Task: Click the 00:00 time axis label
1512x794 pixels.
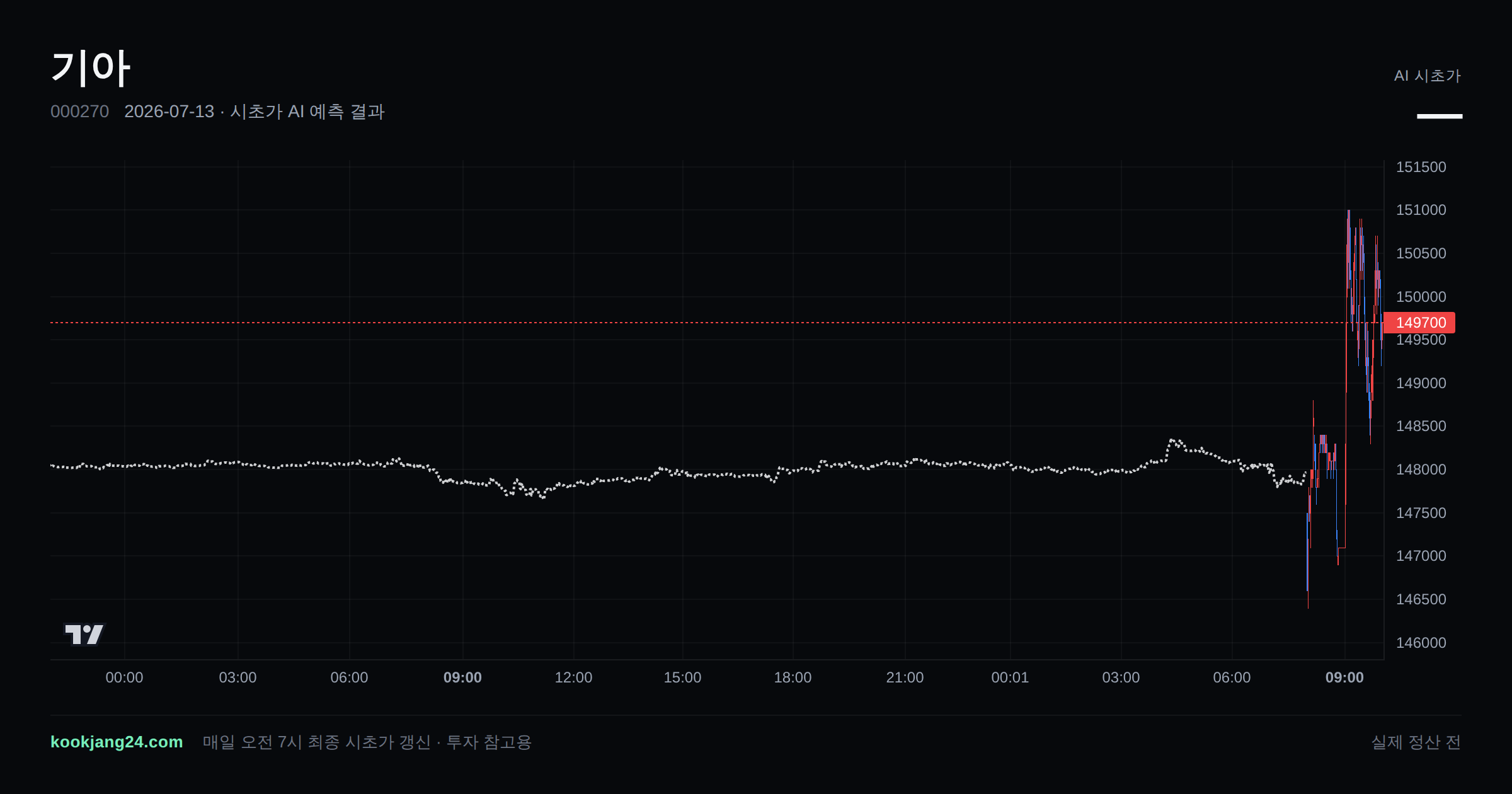Action: [124, 677]
